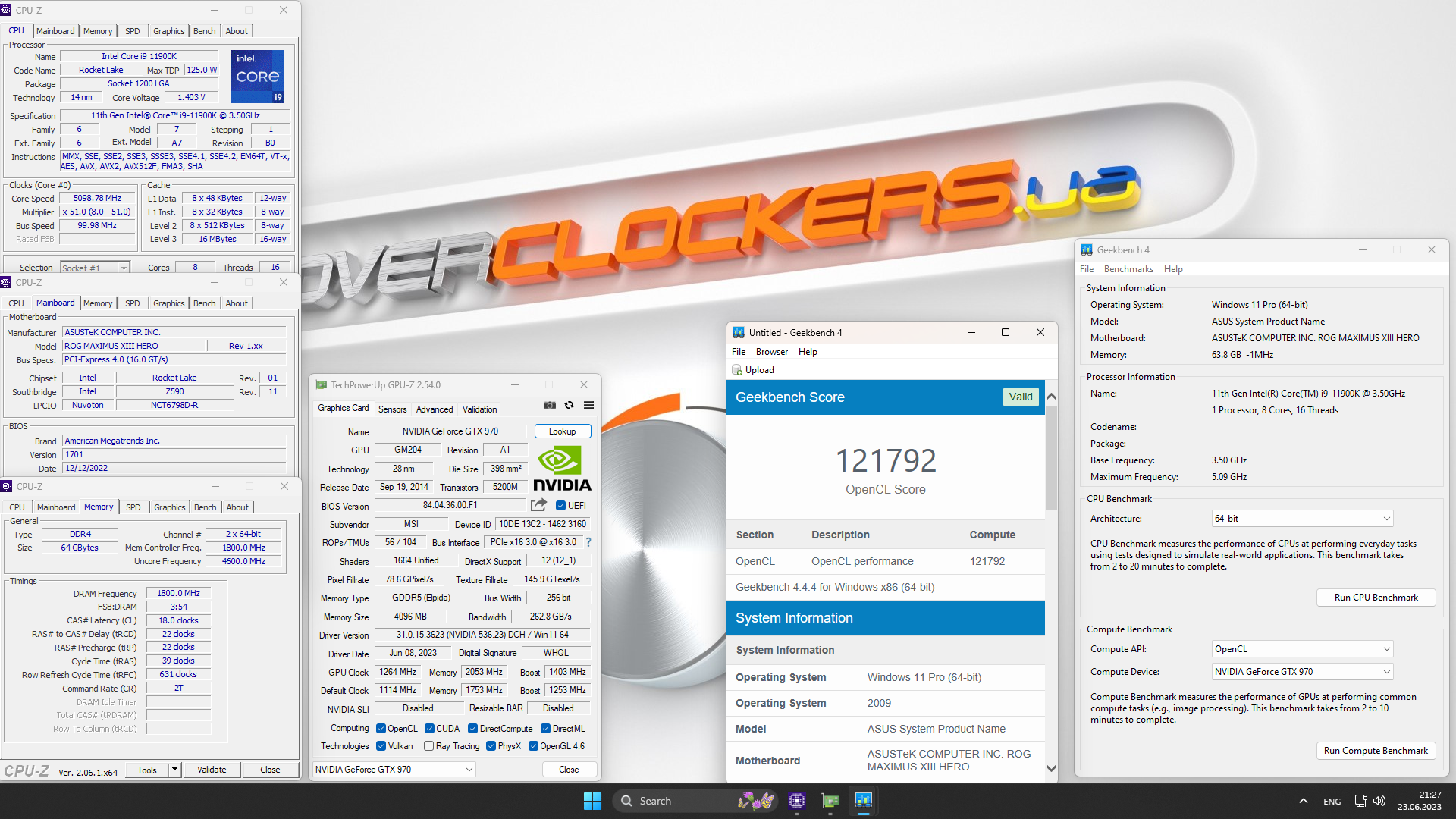Open Benchmarks menu in Geekbench 4
The image size is (1456, 819).
coord(1128,269)
